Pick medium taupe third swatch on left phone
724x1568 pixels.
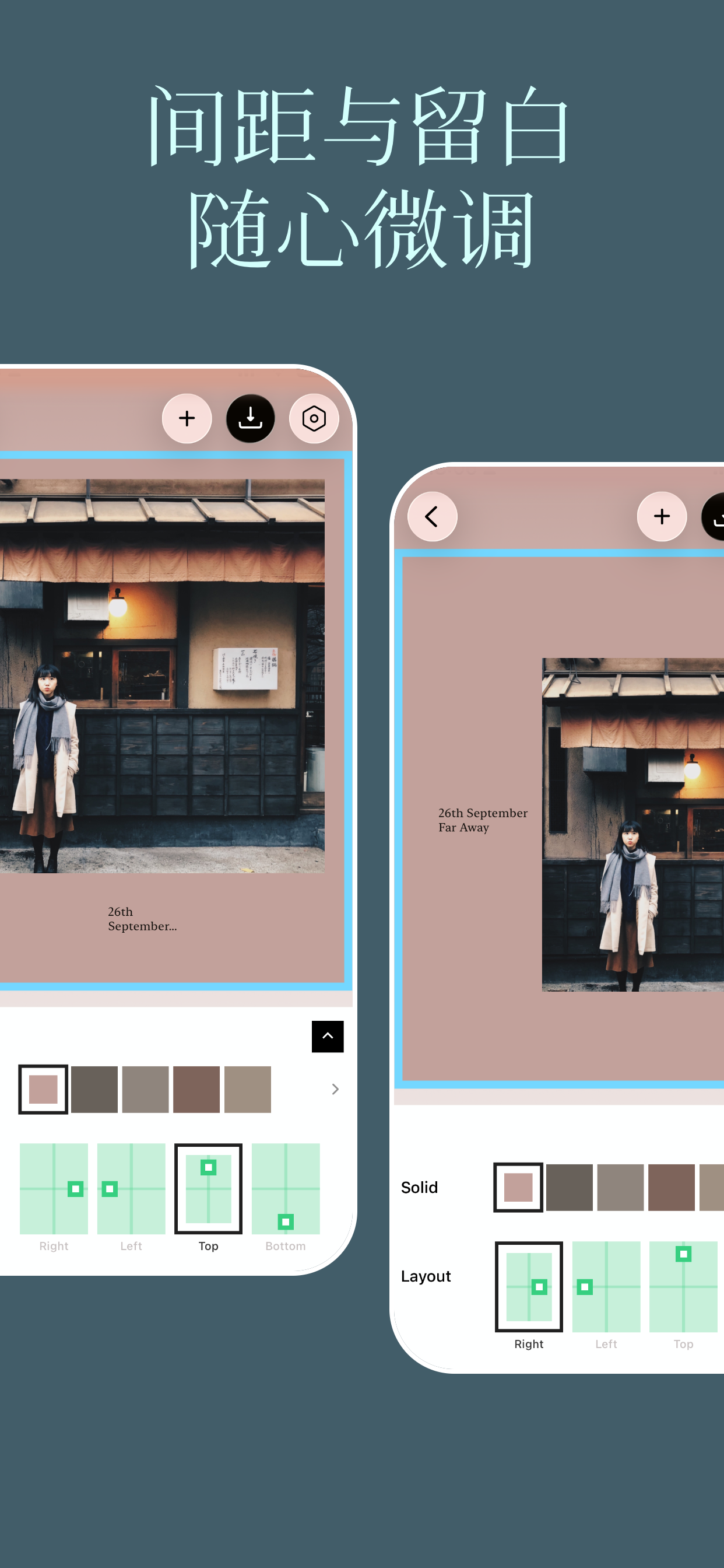click(145, 1089)
